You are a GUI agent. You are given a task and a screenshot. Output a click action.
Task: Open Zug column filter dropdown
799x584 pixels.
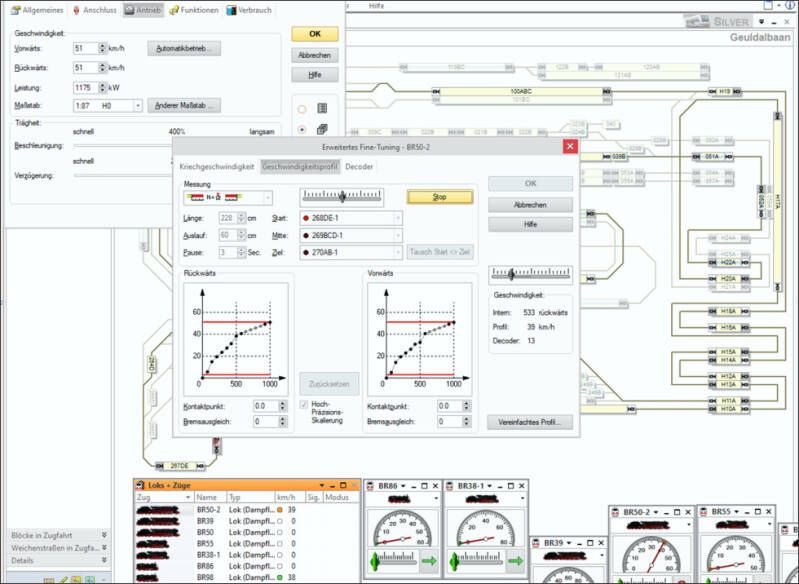188,497
